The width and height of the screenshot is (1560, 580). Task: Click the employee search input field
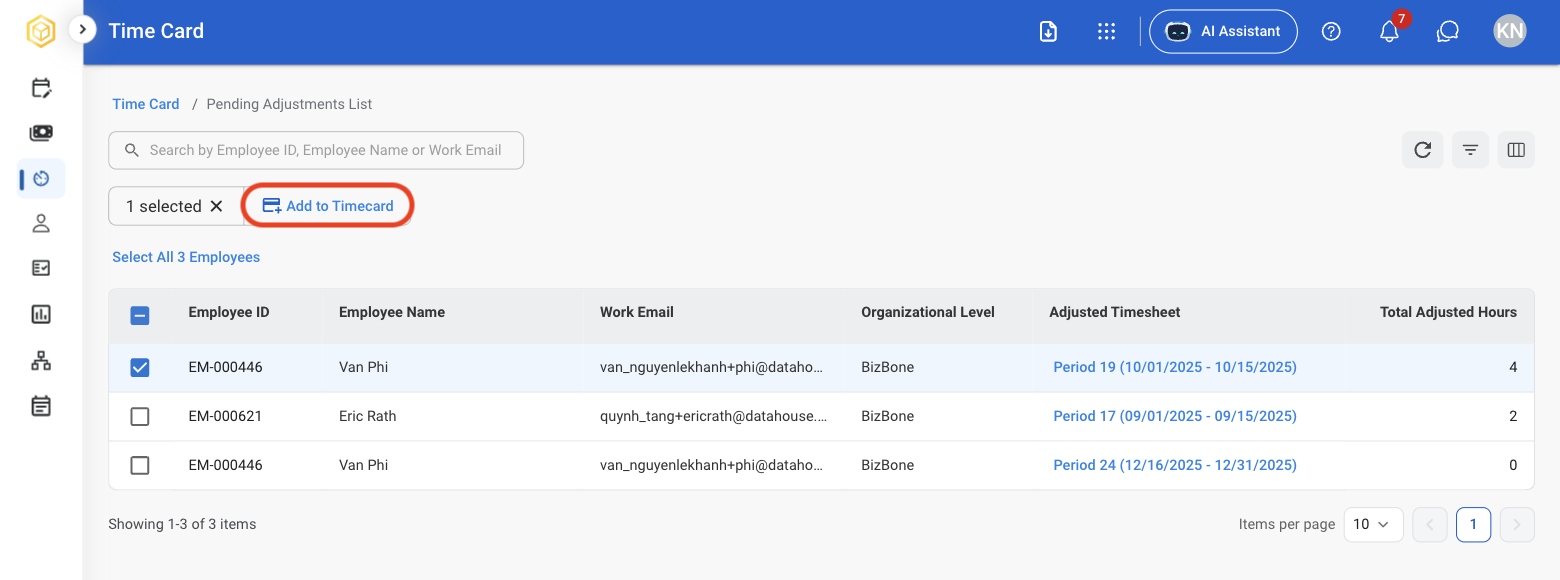click(316, 150)
